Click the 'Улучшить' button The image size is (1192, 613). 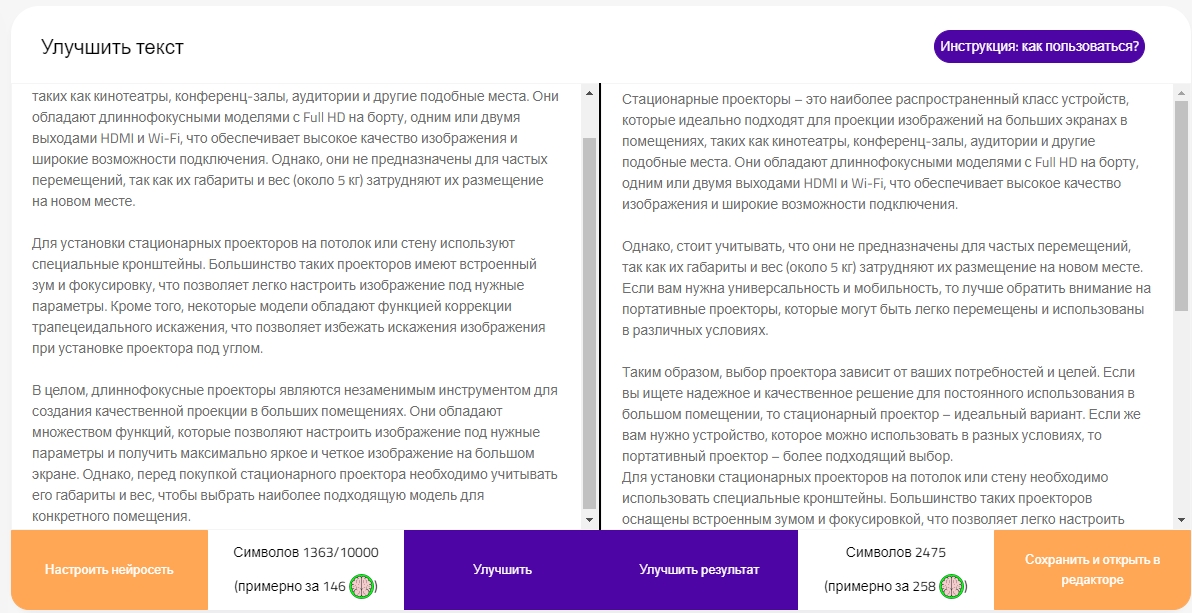pos(502,570)
